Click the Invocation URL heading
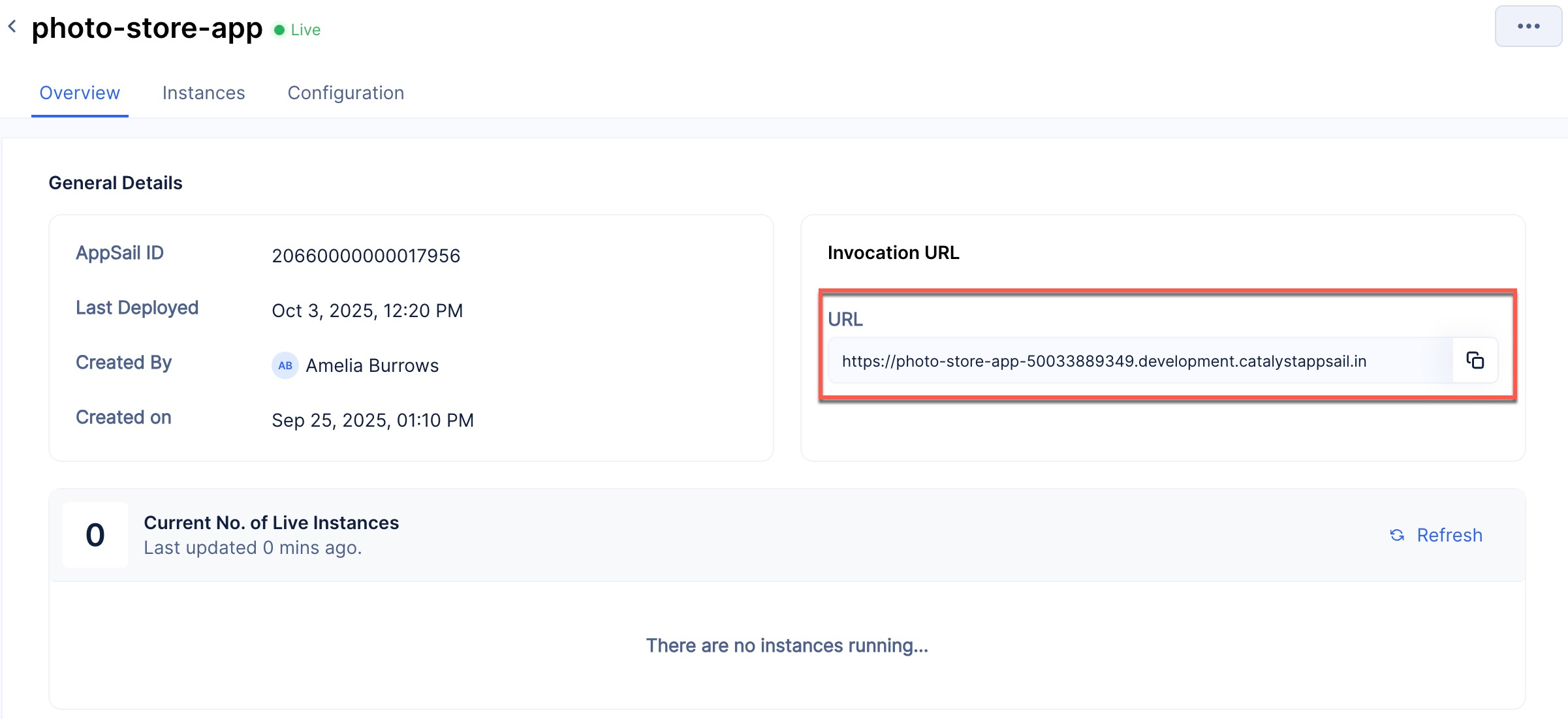 point(893,252)
